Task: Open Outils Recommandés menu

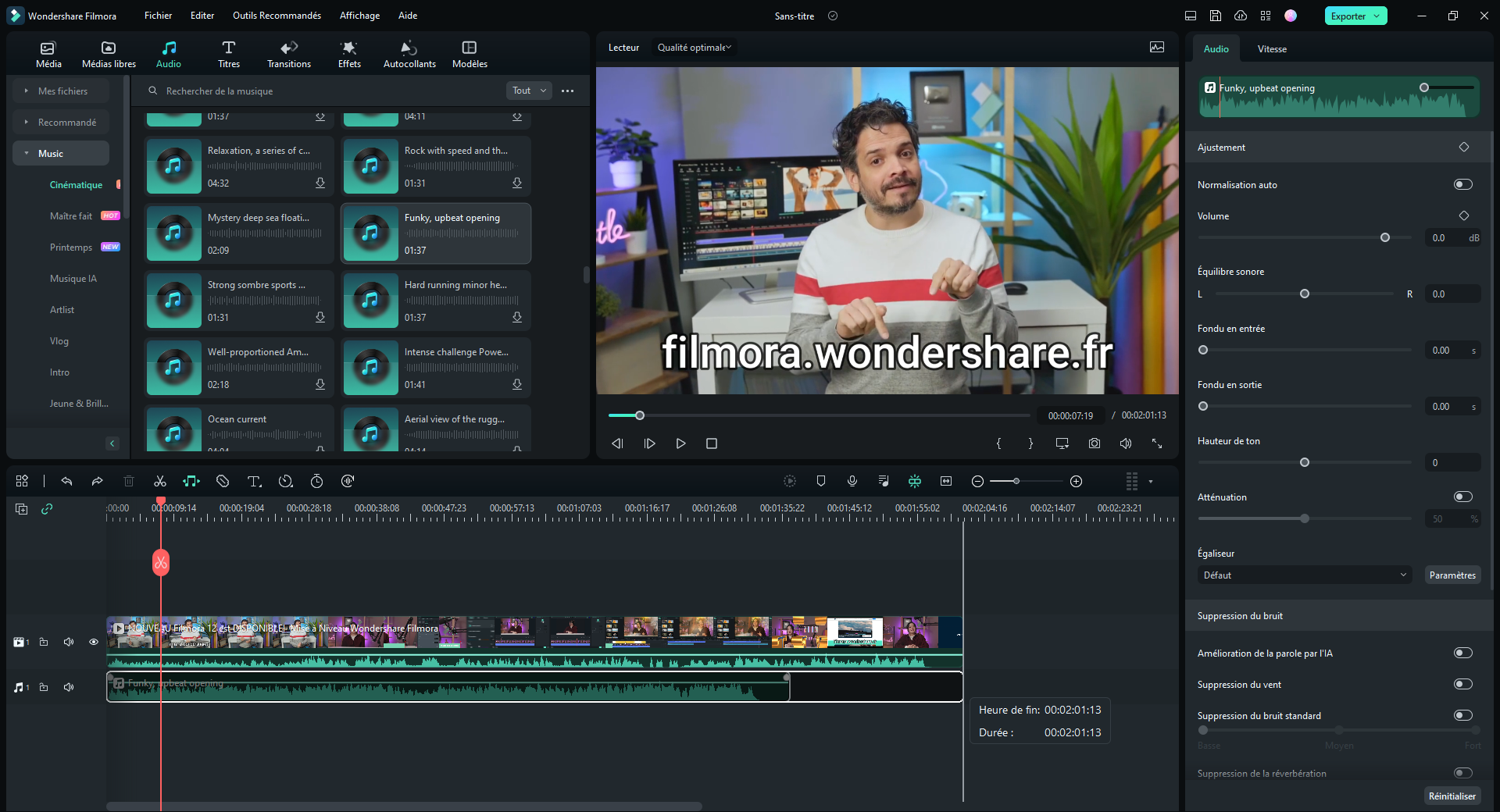Action: pyautogui.click(x=277, y=16)
